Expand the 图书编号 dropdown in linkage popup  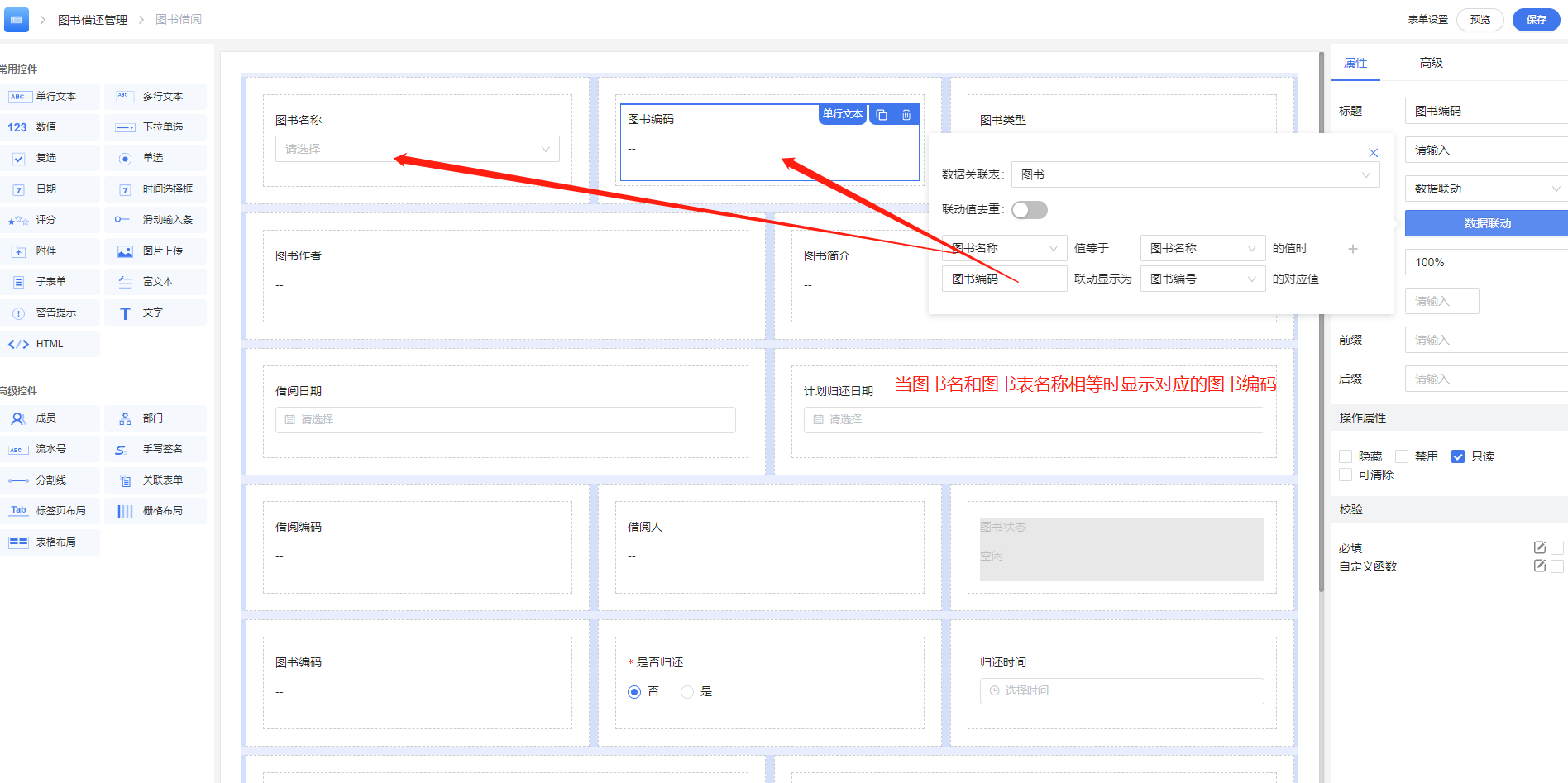coord(1202,279)
